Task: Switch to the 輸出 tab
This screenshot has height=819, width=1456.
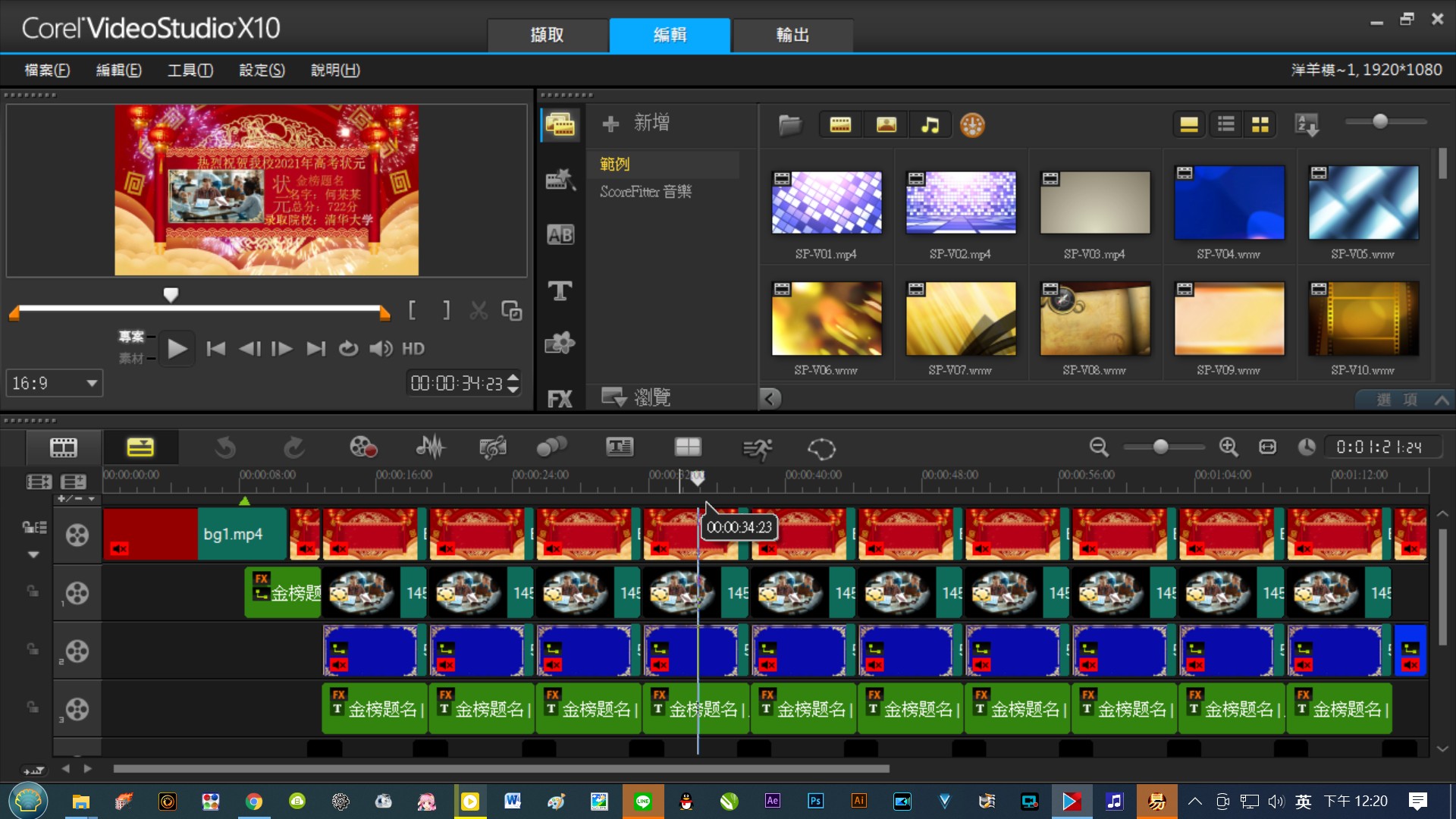Action: [793, 35]
